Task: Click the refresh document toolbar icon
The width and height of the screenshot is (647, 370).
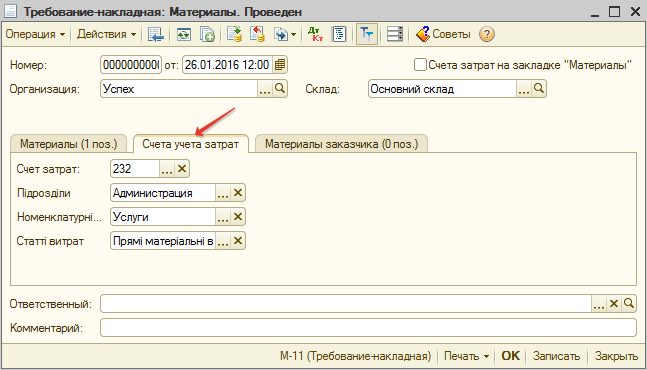Action: (184, 34)
